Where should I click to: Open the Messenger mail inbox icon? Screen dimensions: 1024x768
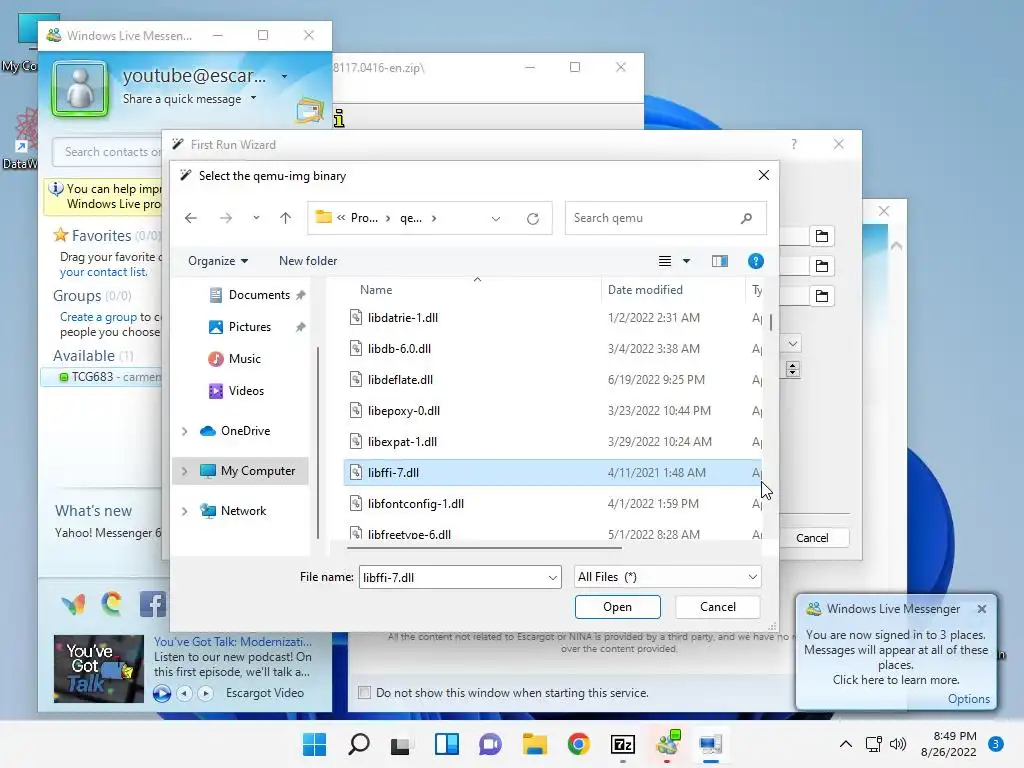[x=310, y=110]
